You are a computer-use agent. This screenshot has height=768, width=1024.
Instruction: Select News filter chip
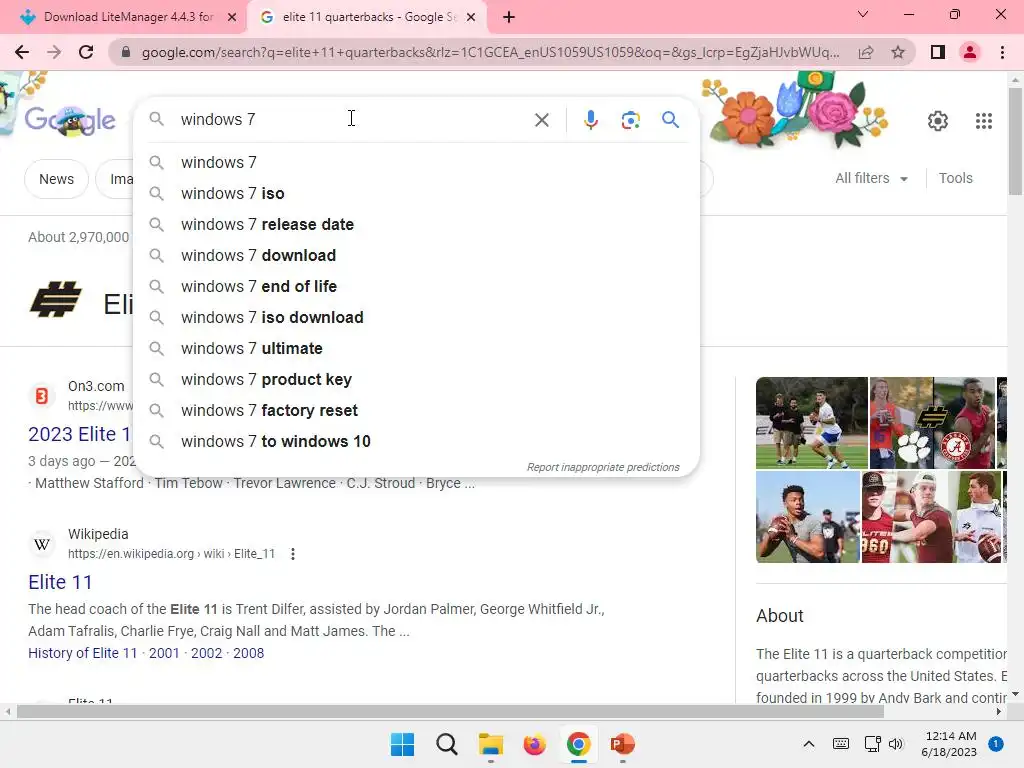(x=56, y=179)
